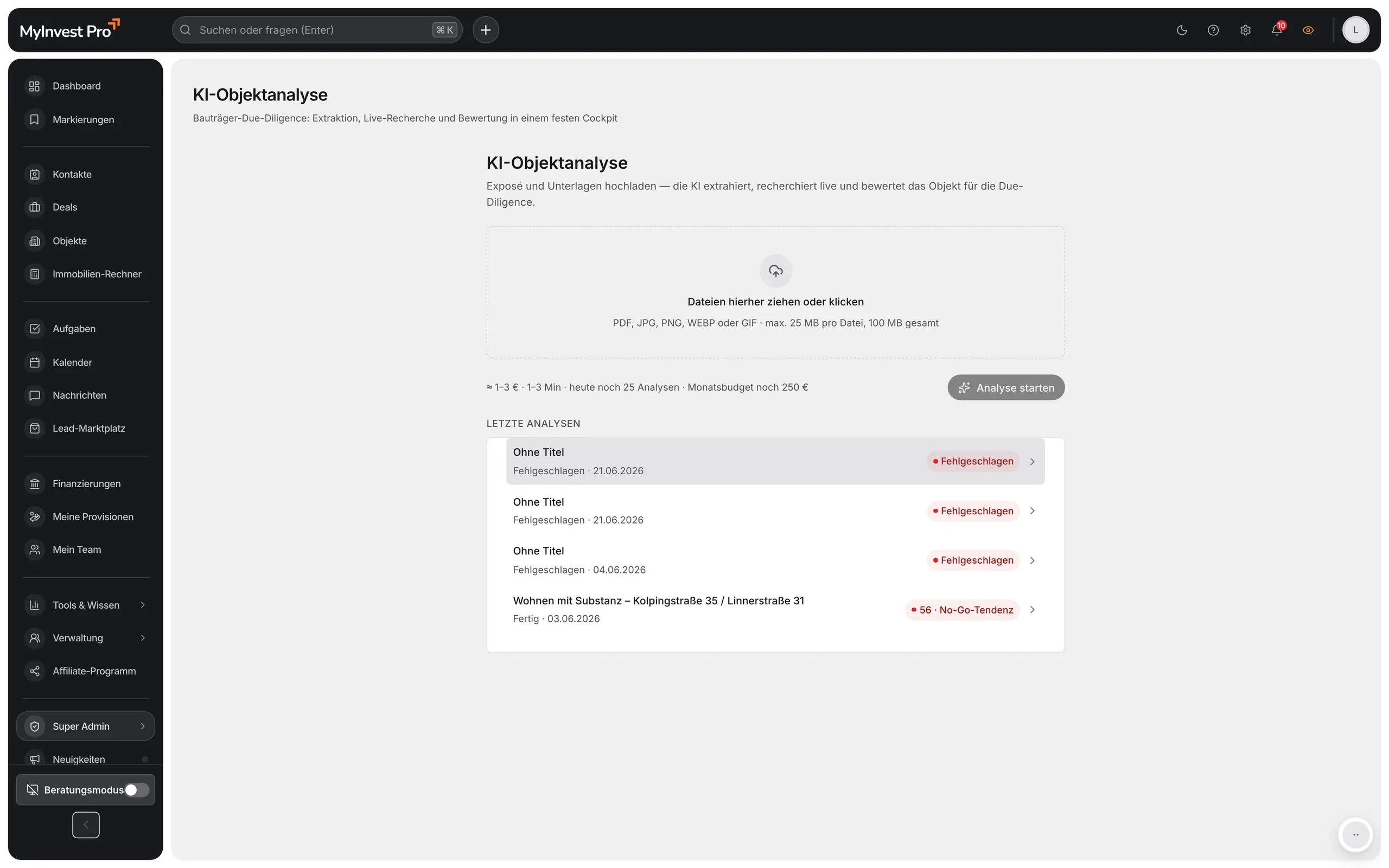Click the search field Suchen oder fragen
This screenshot has height=868, width=1389.
[x=317, y=30]
